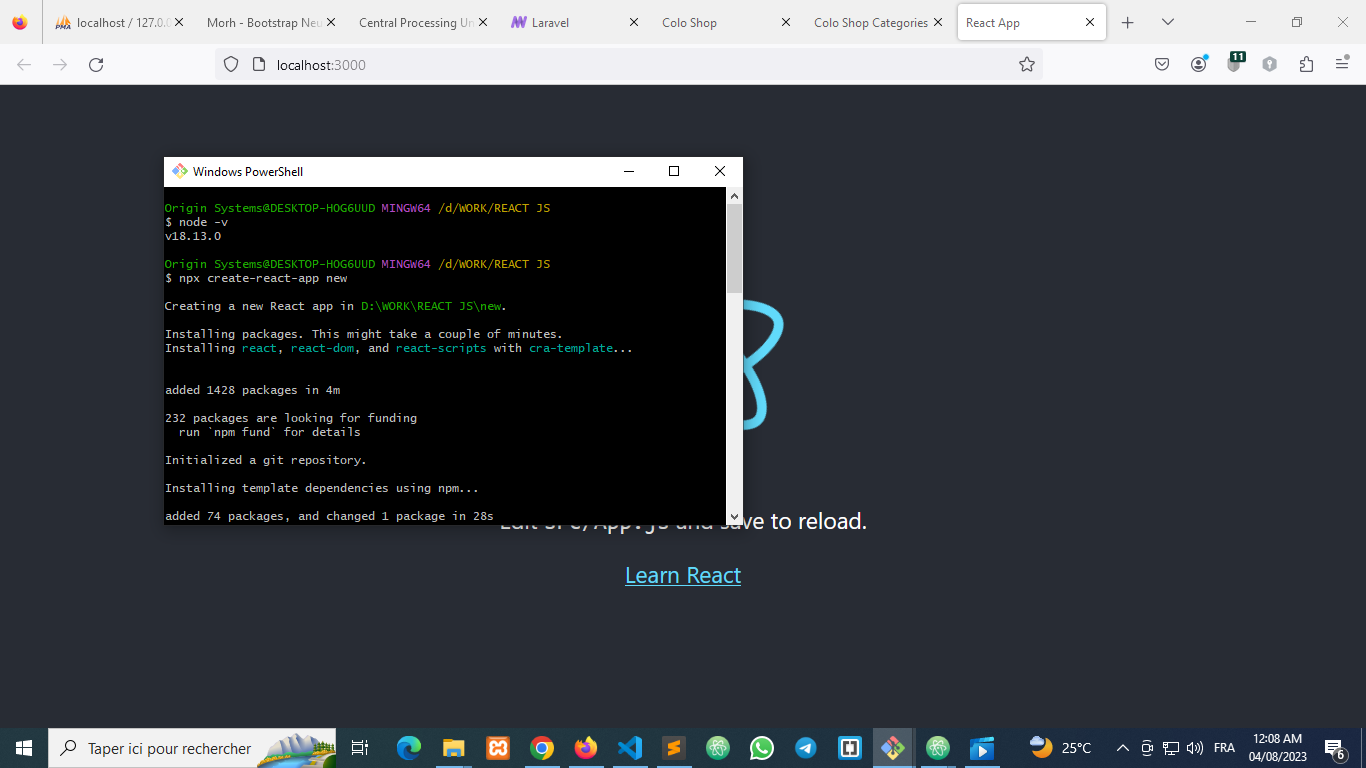Open a new browser tab

tap(1128, 22)
